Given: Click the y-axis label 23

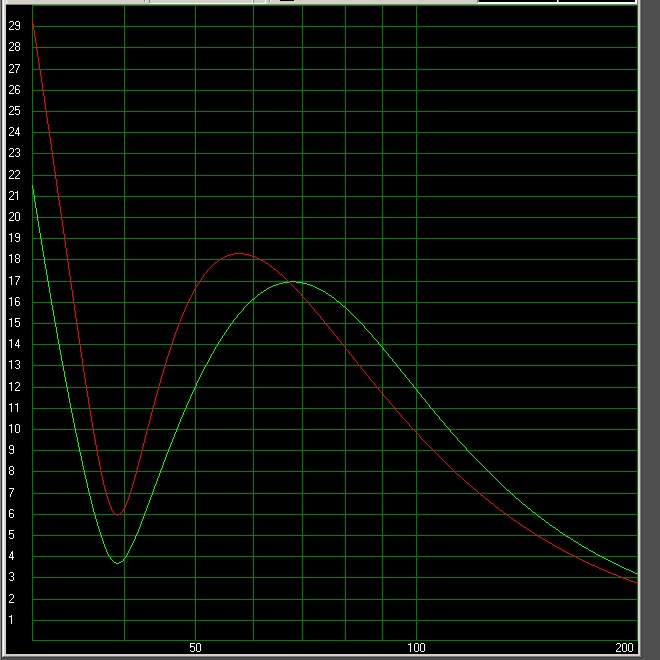Looking at the screenshot, I should pos(14,153).
